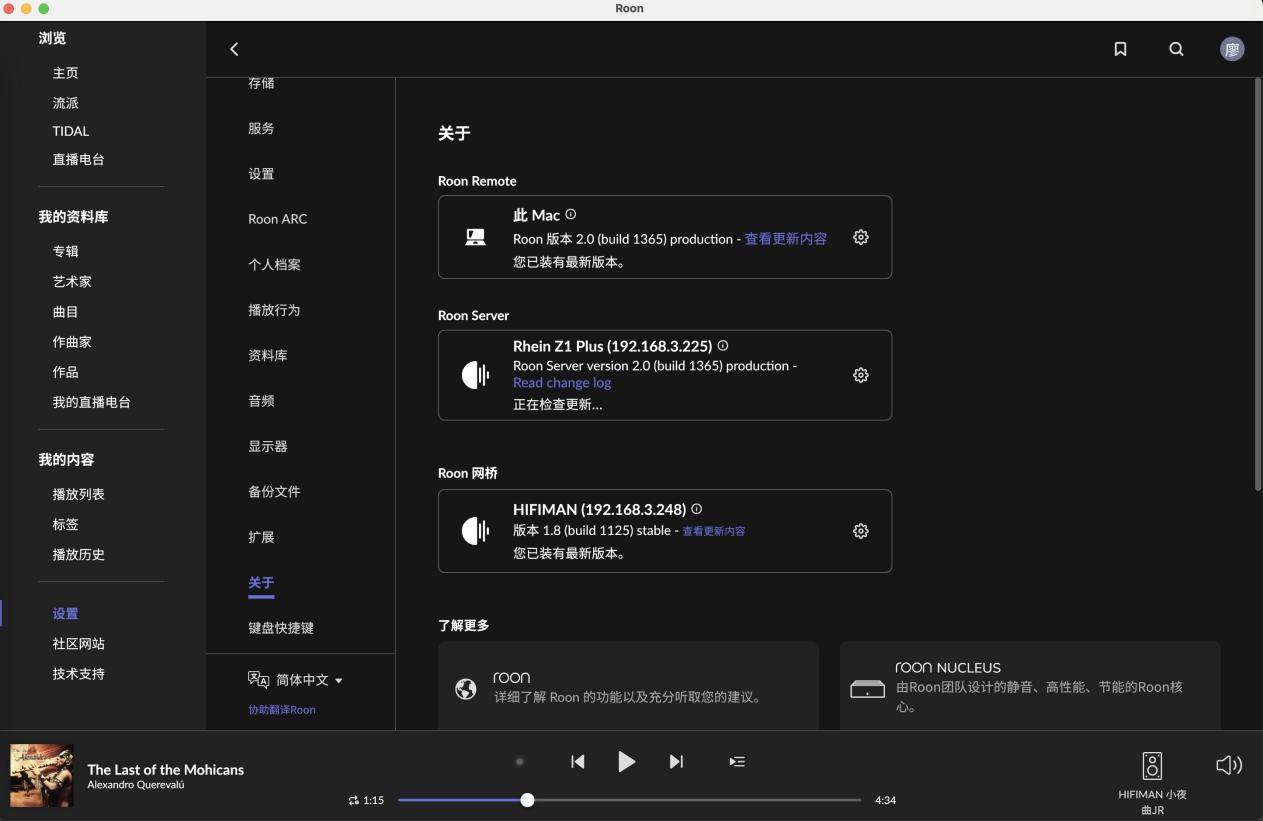Open 曲目 in library sidebar
Viewport: 1263px width, 821px height.
coord(66,312)
